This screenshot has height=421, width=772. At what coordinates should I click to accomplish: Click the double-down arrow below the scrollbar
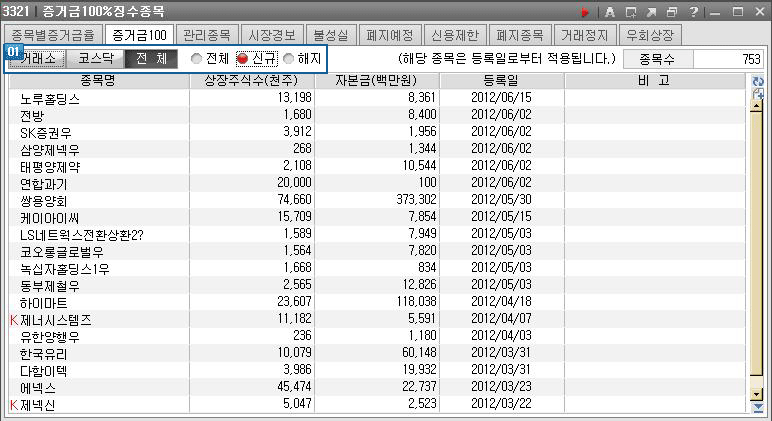[758, 407]
